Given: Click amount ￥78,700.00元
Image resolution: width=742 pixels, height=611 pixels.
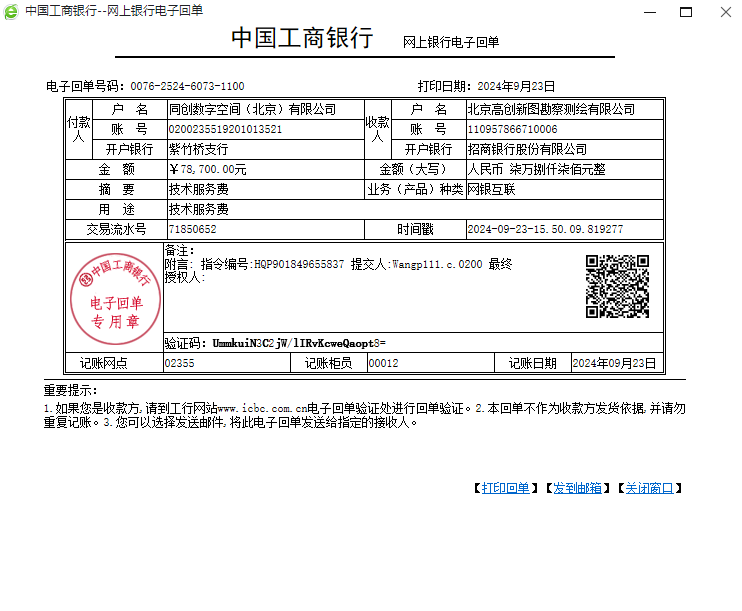Looking at the screenshot, I should point(208,169).
